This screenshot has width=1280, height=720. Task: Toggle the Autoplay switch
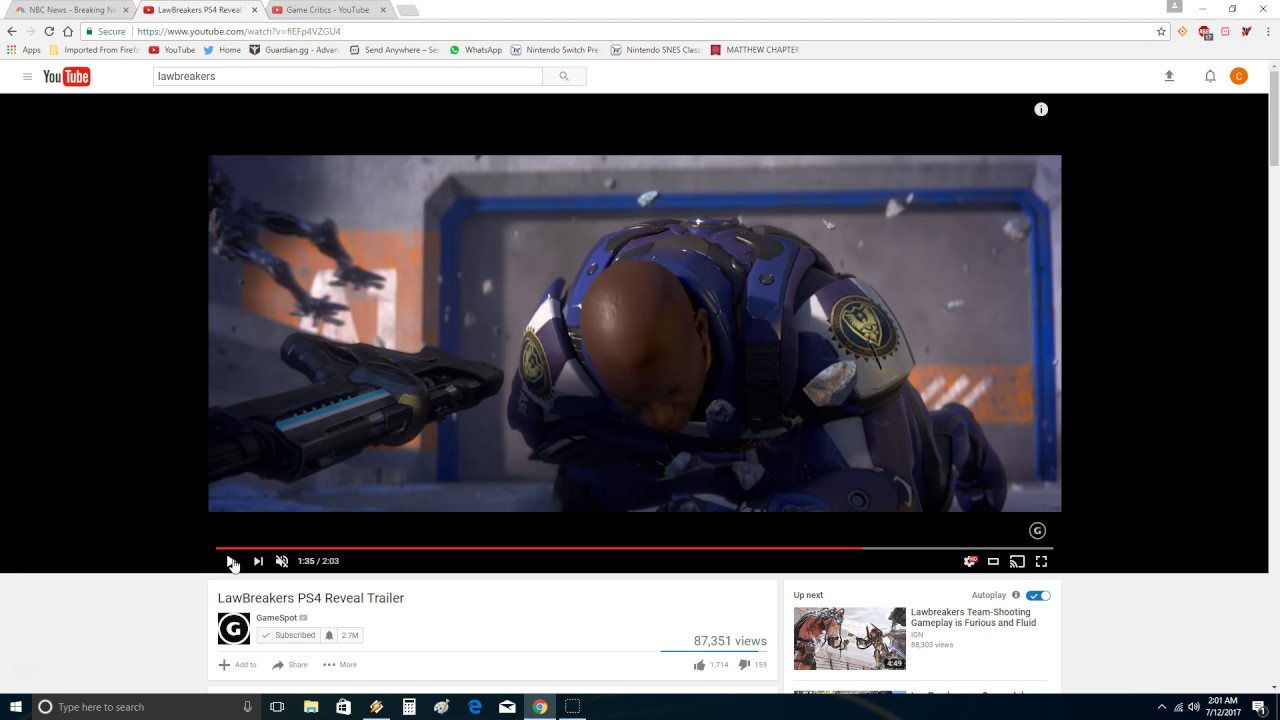[1039, 595]
